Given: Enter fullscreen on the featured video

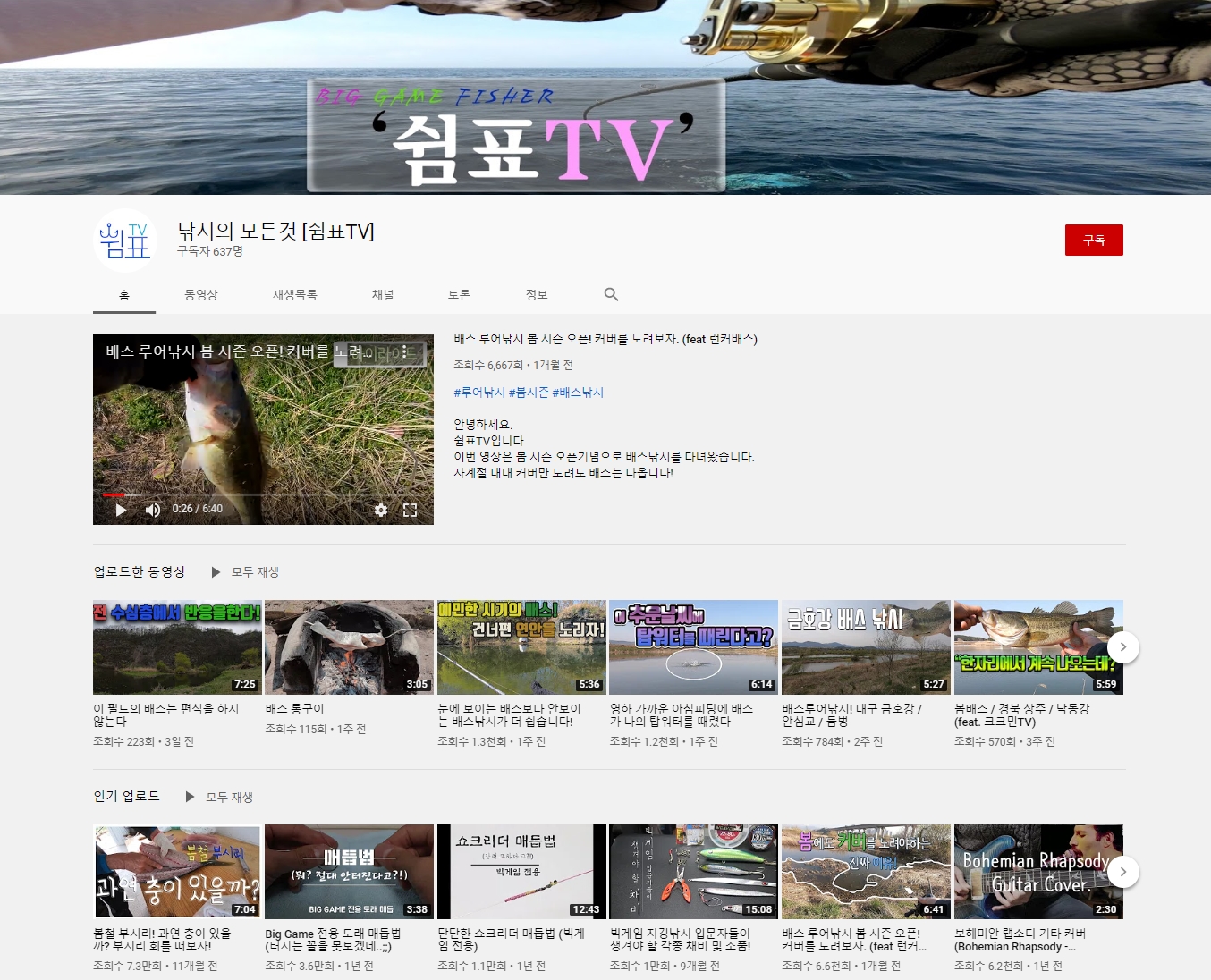Looking at the screenshot, I should pyautogui.click(x=410, y=510).
